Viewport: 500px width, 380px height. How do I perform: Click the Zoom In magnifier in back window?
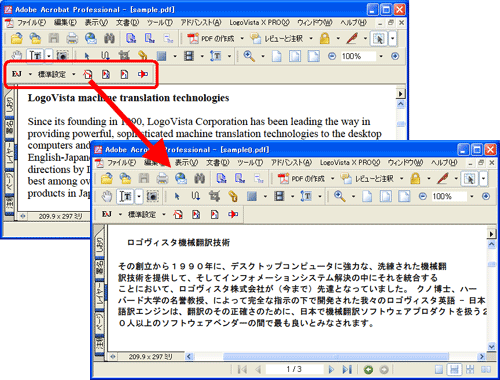pos(249,56)
